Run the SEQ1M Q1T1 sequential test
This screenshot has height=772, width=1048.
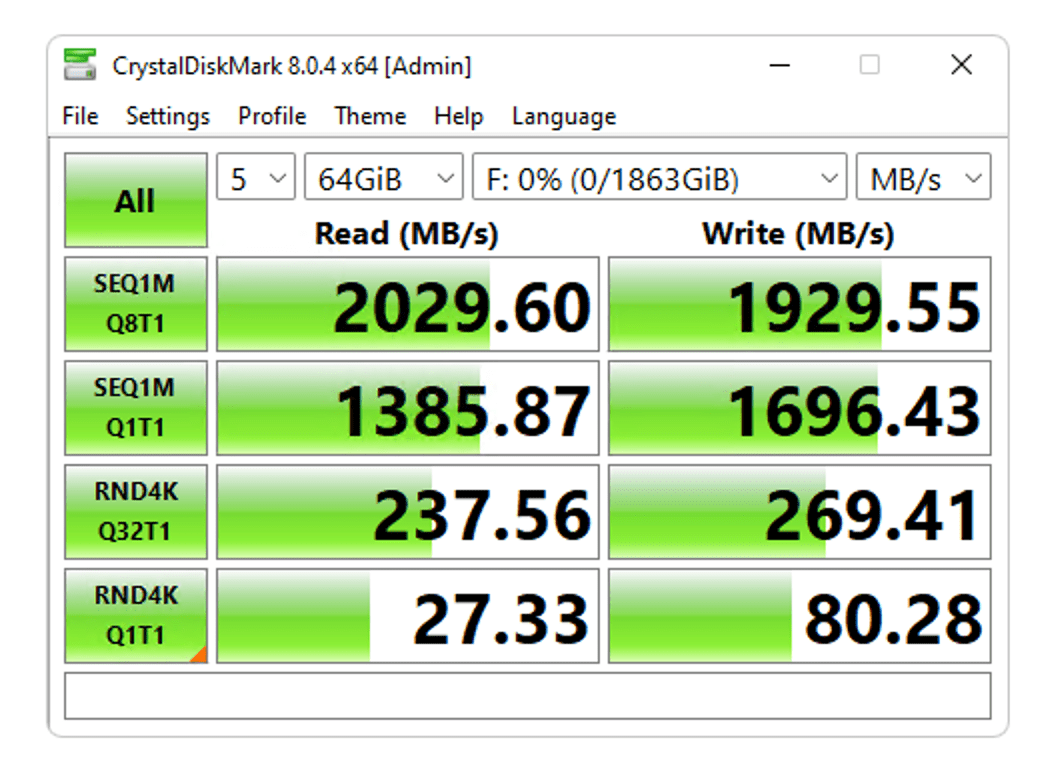click(135, 408)
